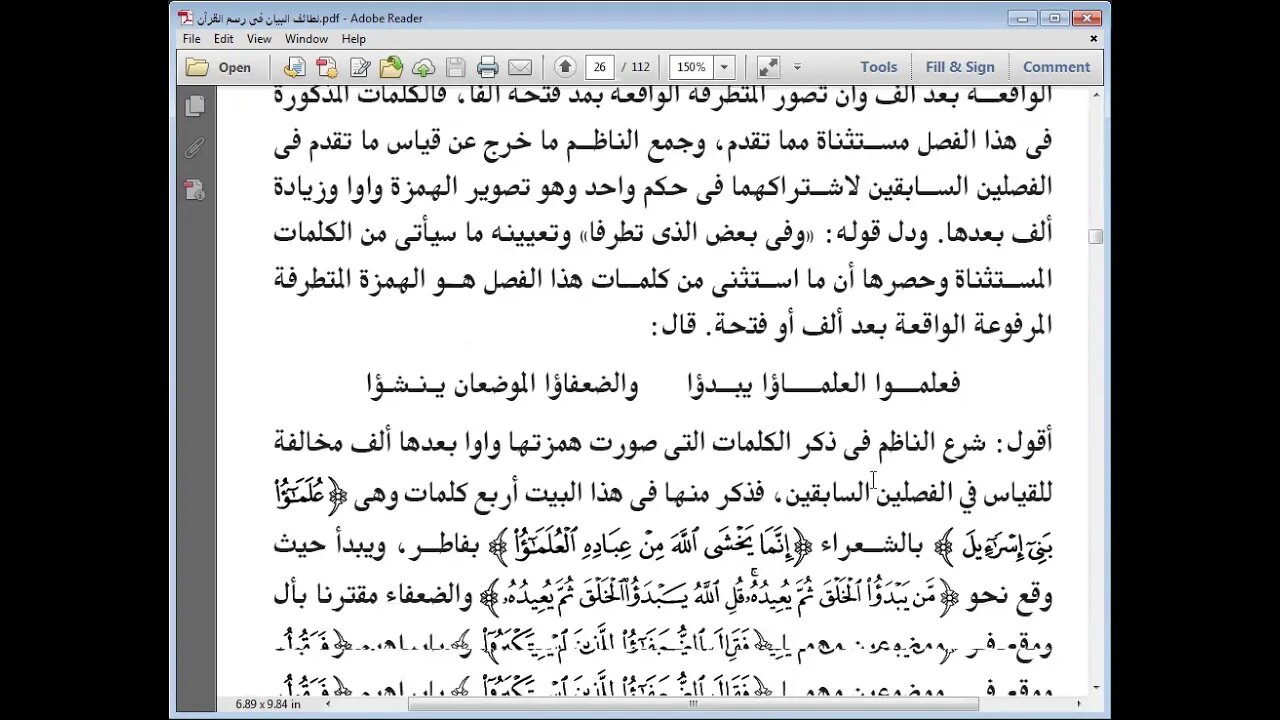Open the File menu

point(192,39)
